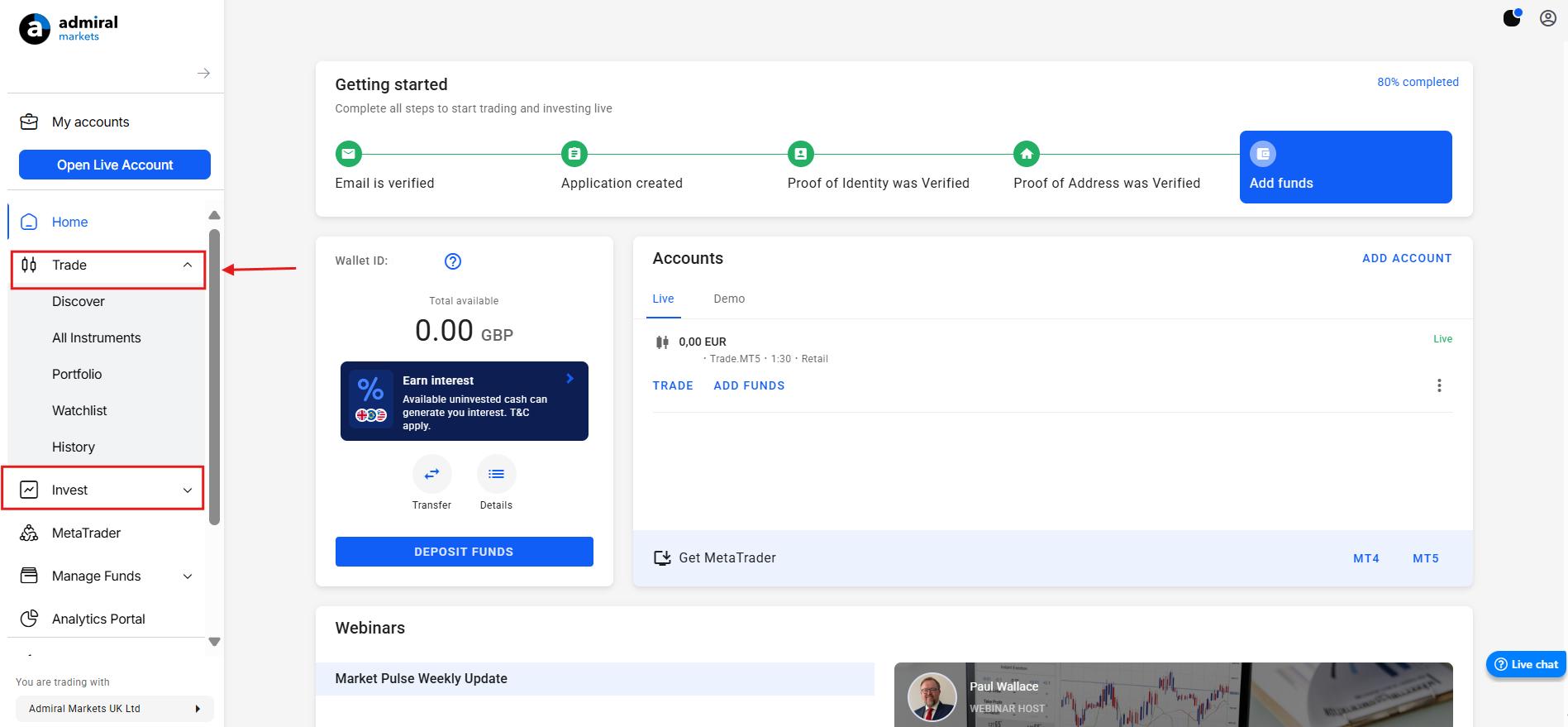
Task: Click the sidebar scrollbar down arrow
Action: click(215, 642)
